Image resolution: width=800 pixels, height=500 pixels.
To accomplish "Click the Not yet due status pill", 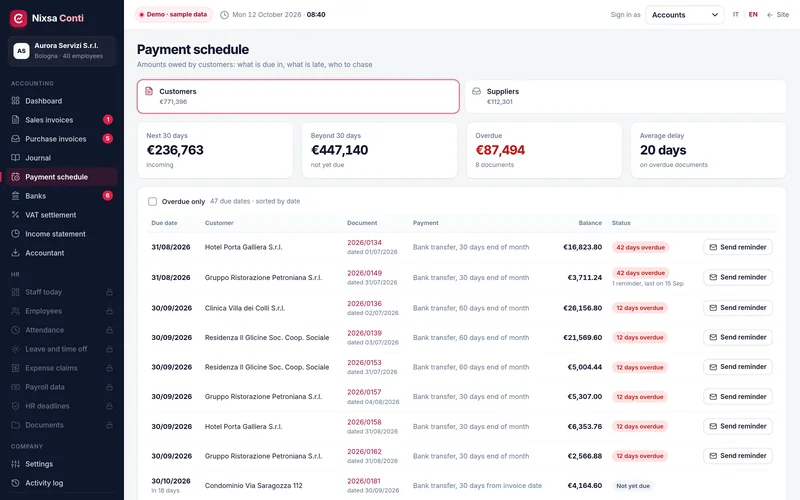I will (633, 486).
